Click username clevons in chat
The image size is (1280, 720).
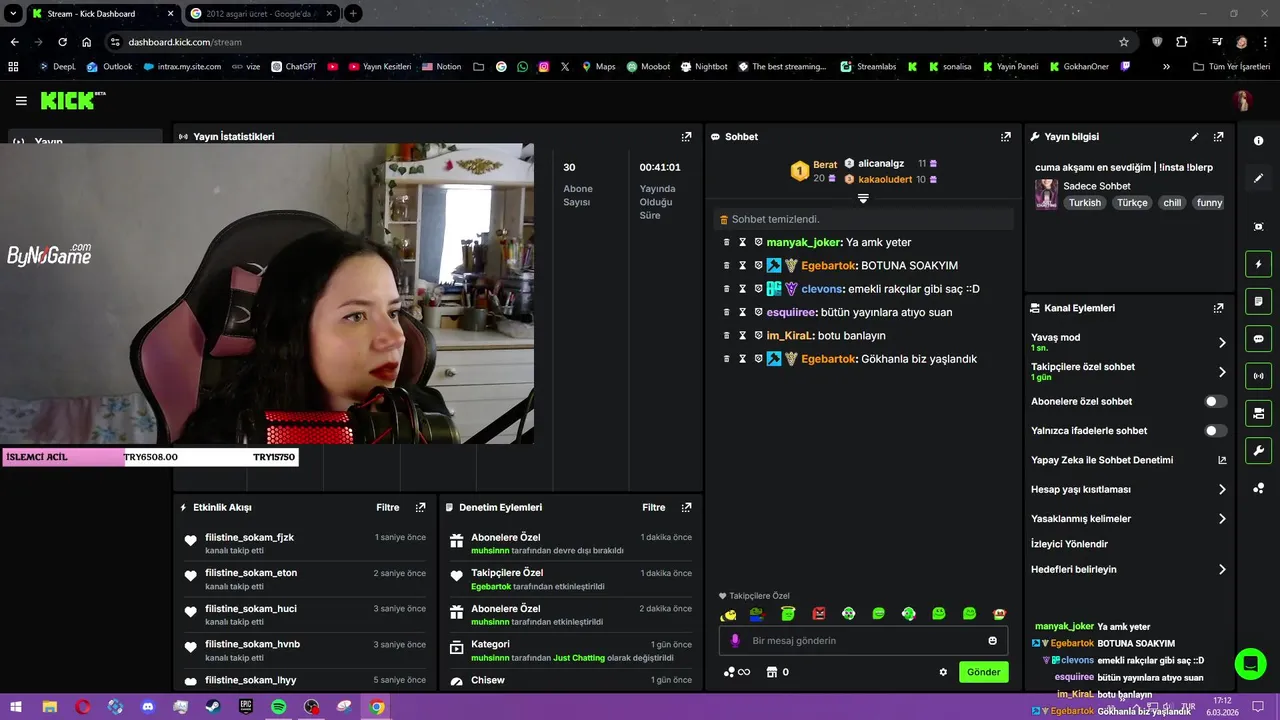click(822, 289)
